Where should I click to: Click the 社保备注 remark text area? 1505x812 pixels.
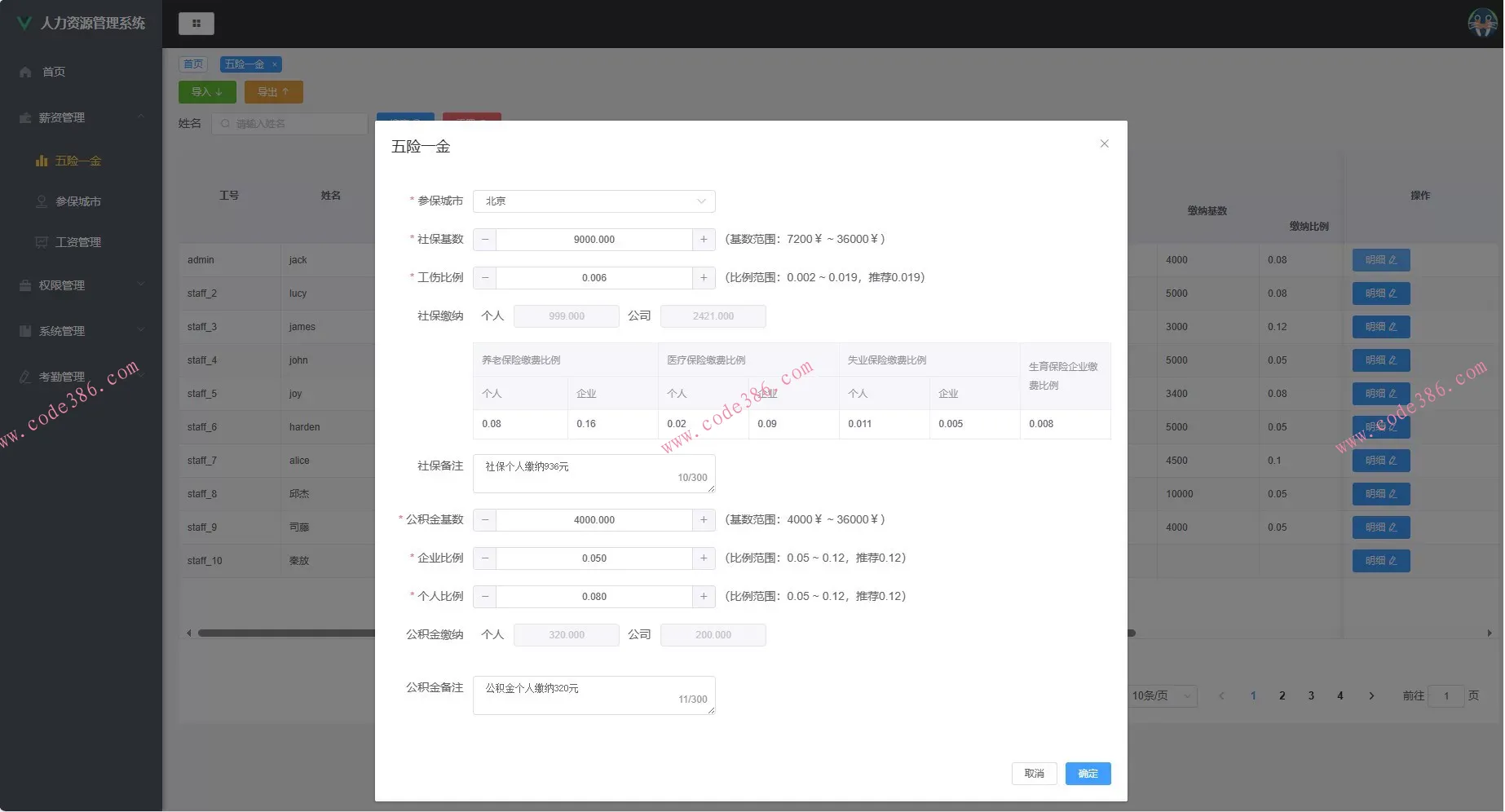(x=594, y=473)
